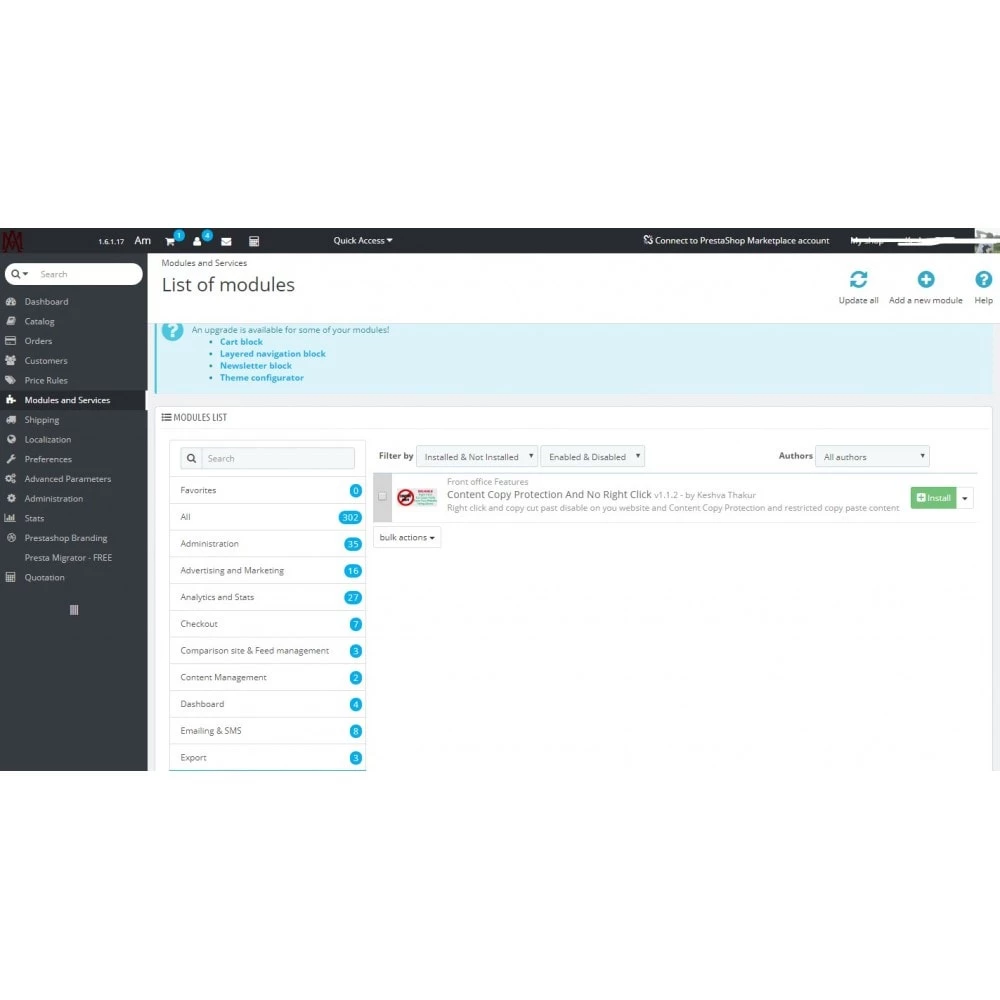The image size is (1000, 1000).
Task: Click the Localization globe icon
Action: click(11, 439)
